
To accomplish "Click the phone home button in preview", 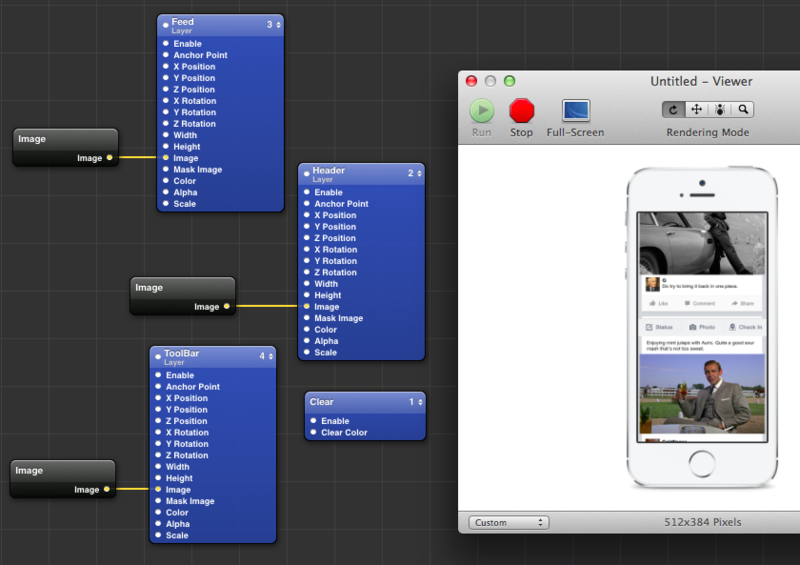I will [702, 463].
